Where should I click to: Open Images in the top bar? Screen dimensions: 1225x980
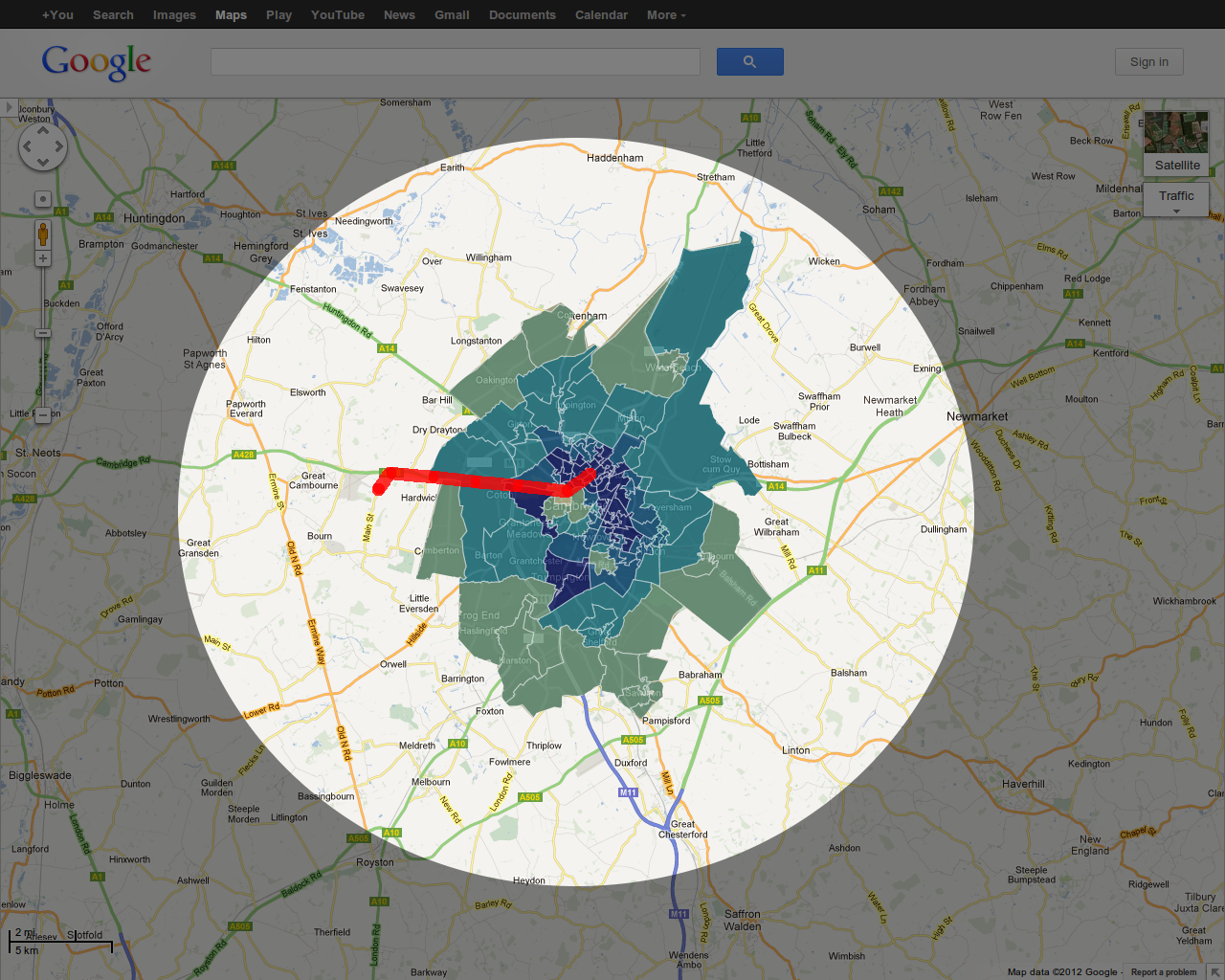(174, 15)
